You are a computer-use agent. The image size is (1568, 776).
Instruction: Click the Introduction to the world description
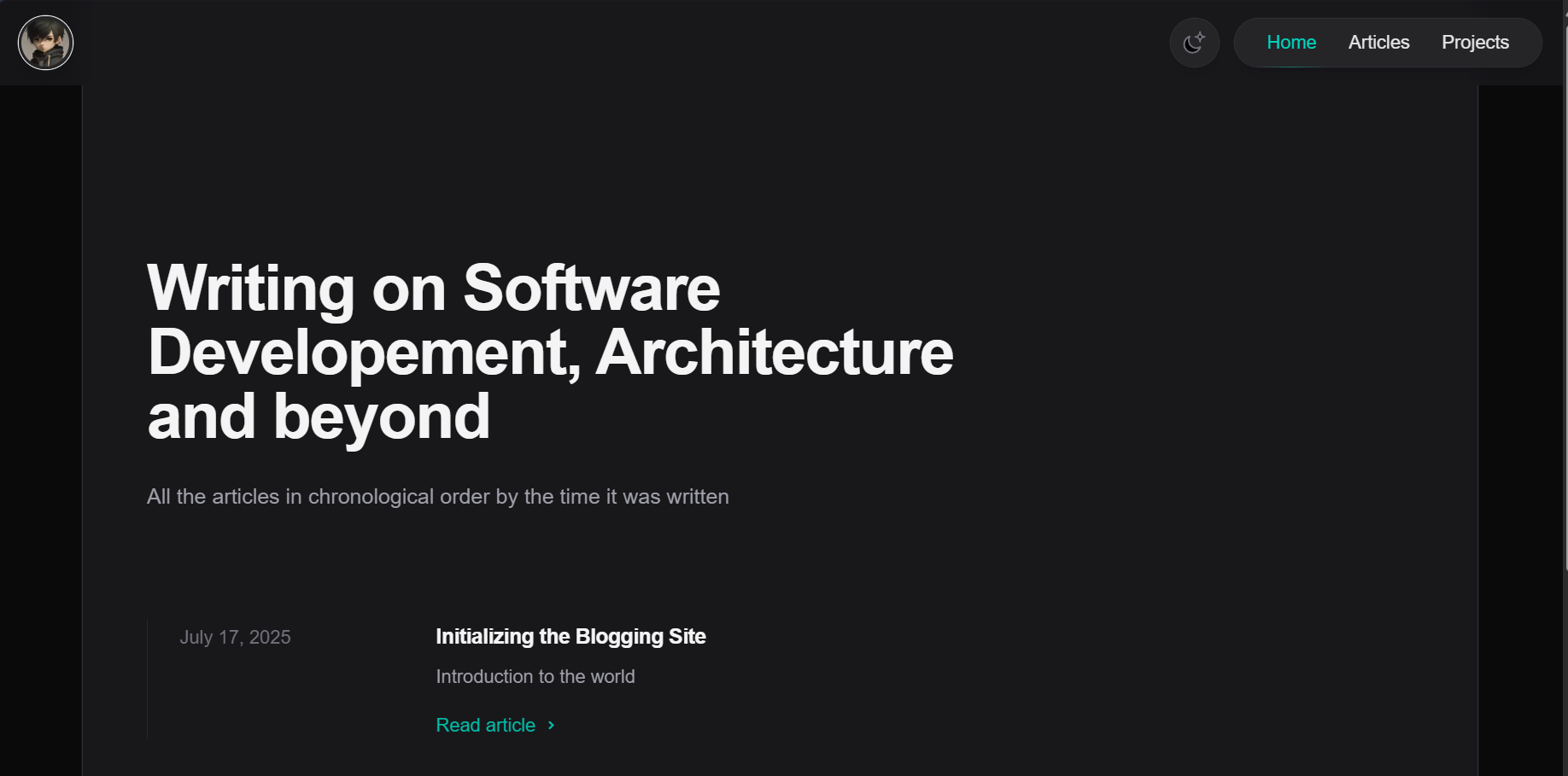[535, 676]
